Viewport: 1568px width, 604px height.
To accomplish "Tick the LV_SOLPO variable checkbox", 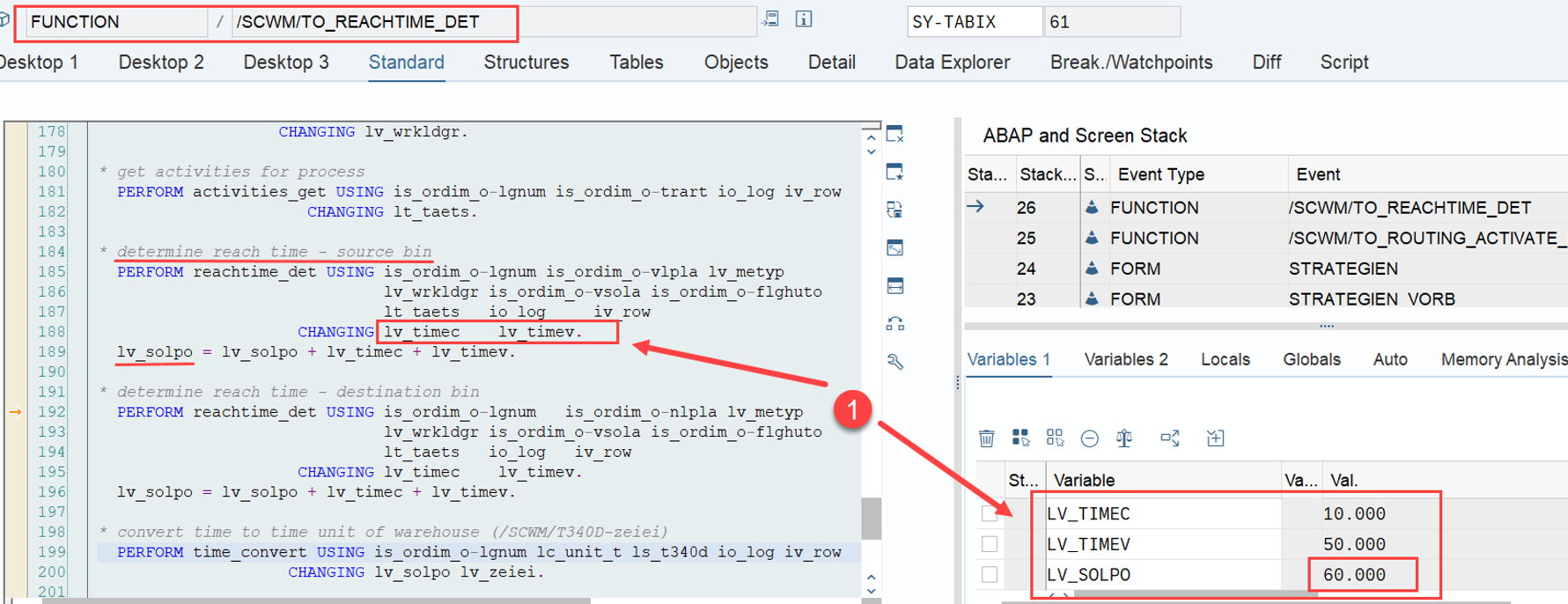I will coord(990,574).
